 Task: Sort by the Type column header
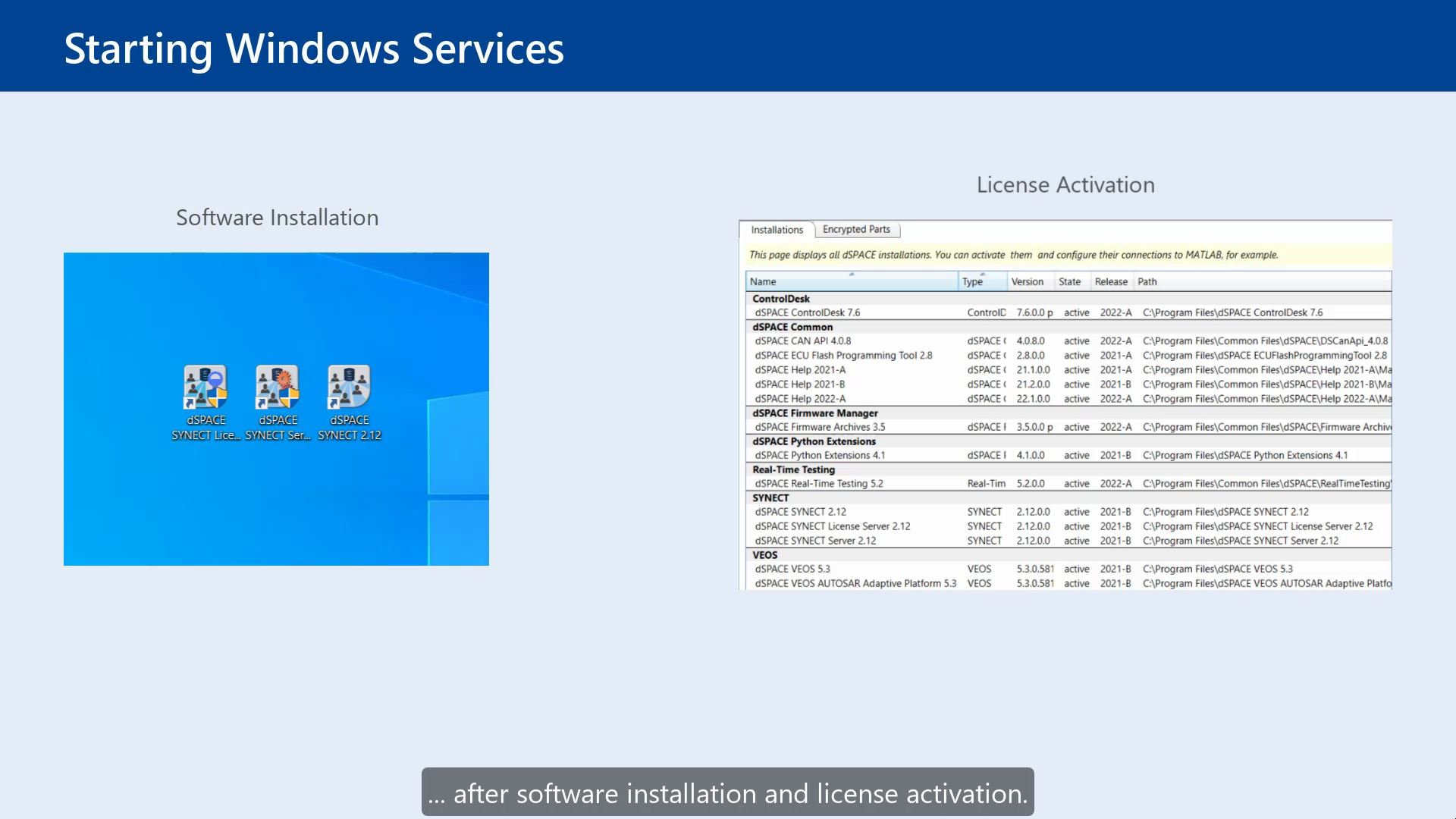(x=983, y=281)
